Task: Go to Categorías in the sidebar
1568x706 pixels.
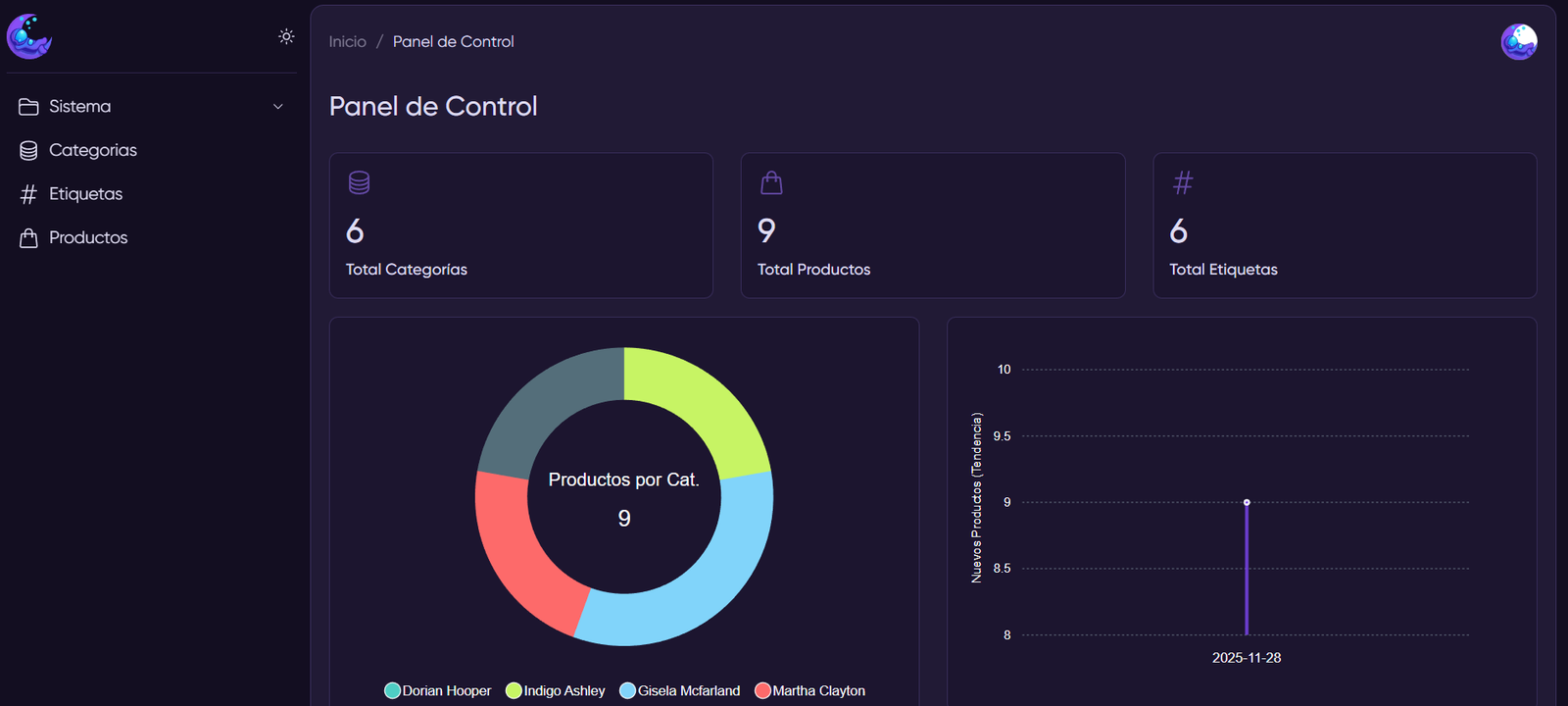Action: point(92,150)
